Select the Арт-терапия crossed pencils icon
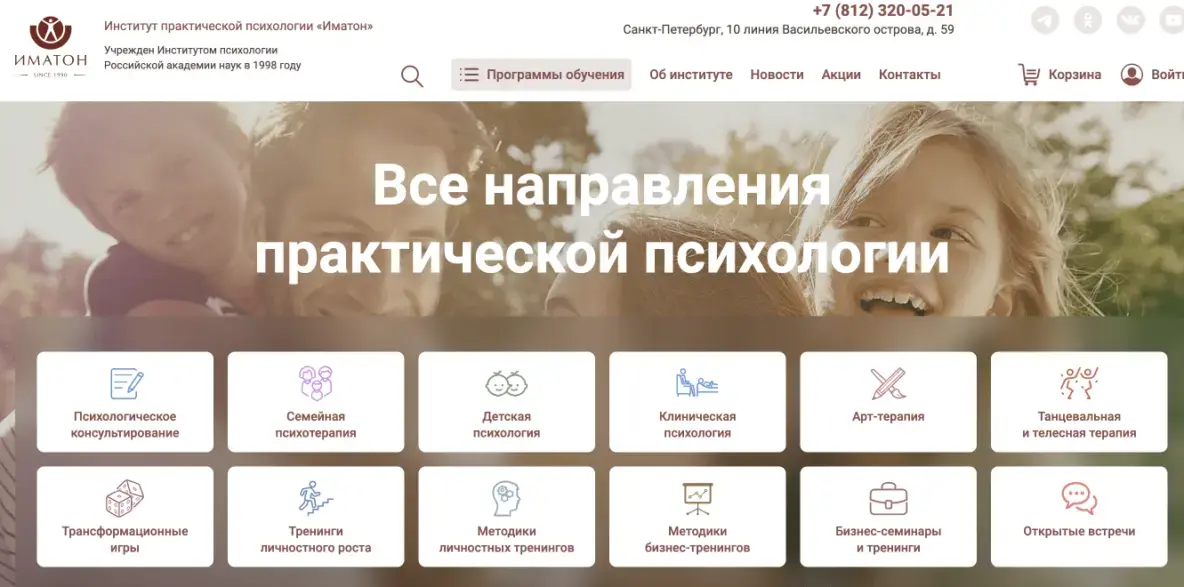This screenshot has height=587, width=1184. (889, 385)
